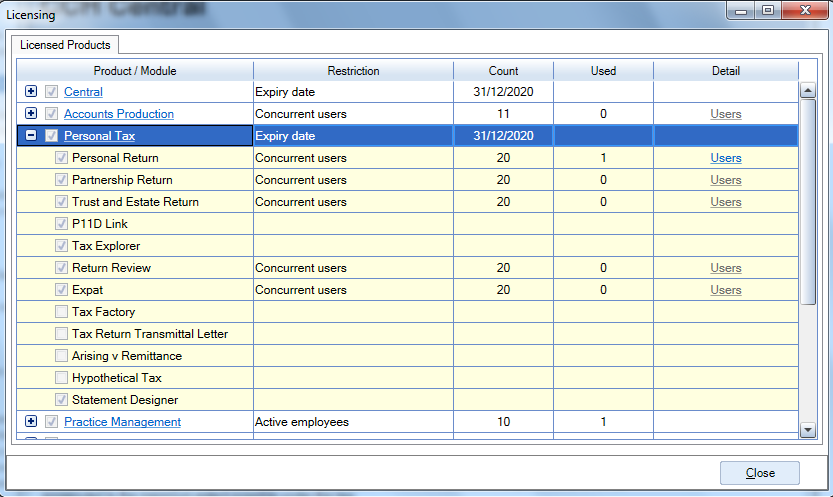Click the Accounts Production link
833x497 pixels.
(119, 114)
